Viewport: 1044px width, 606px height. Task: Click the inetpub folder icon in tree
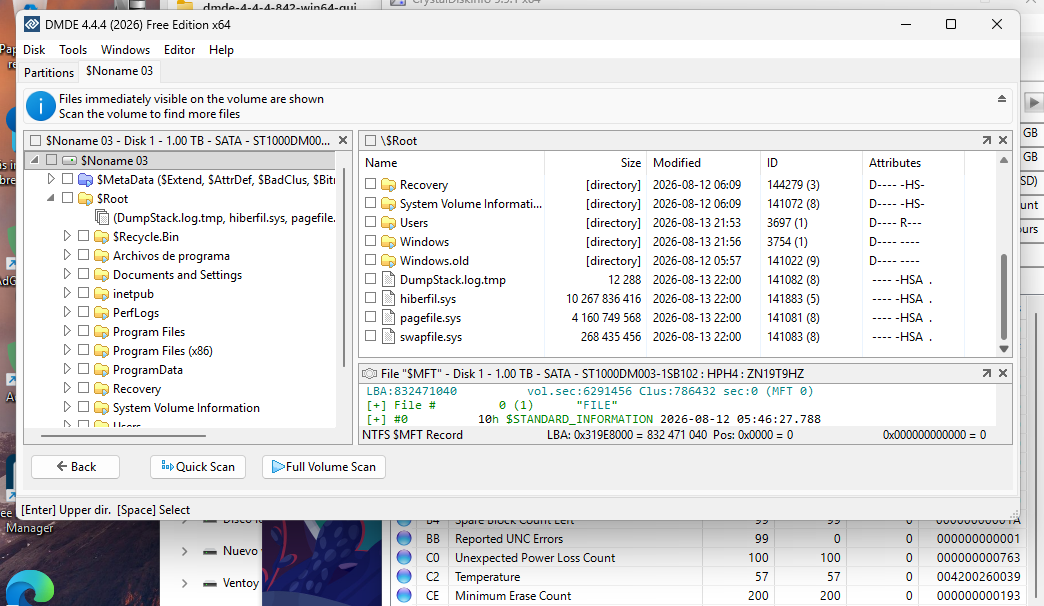tap(101, 294)
